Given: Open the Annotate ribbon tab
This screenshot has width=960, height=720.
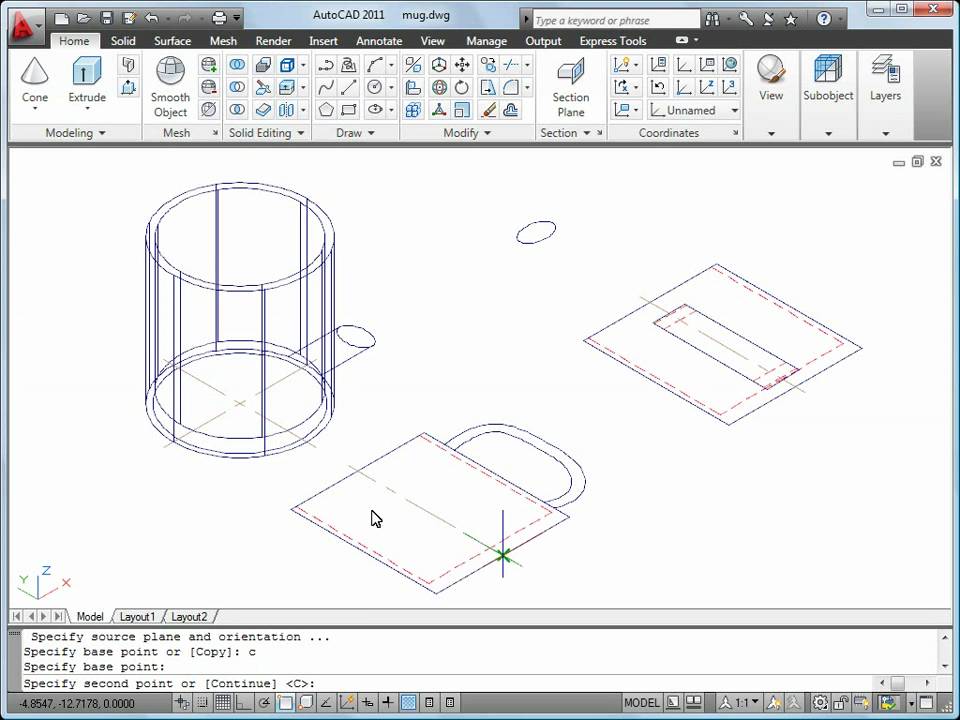Looking at the screenshot, I should click(x=379, y=41).
